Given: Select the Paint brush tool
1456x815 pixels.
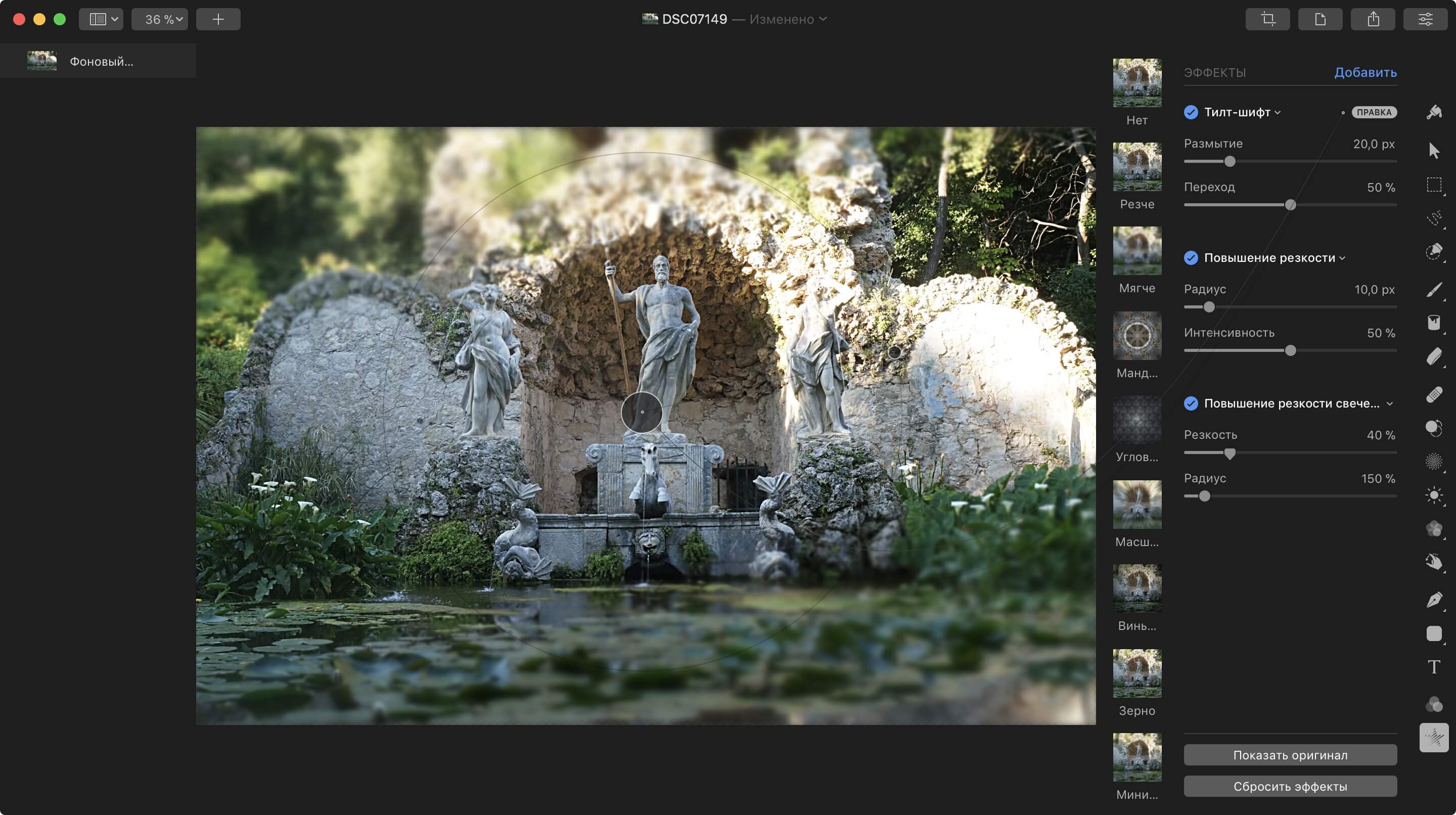Looking at the screenshot, I should point(1434,290).
